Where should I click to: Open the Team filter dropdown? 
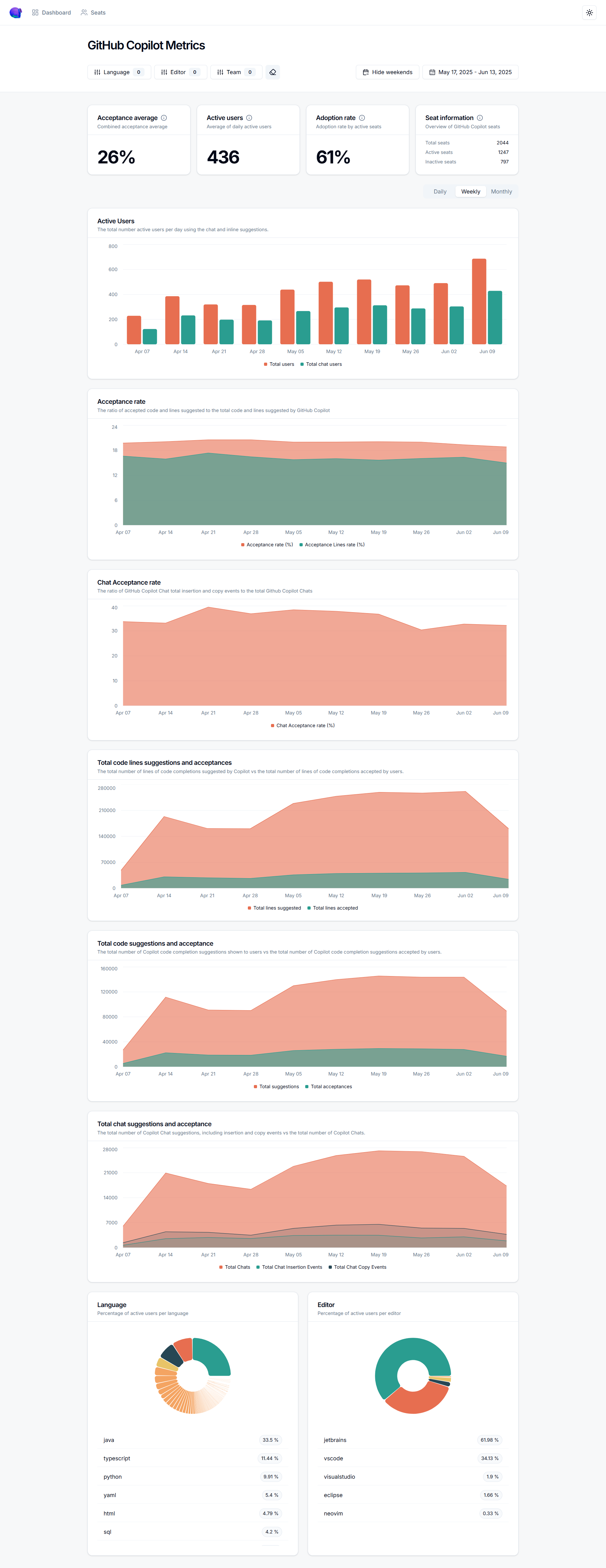(236, 72)
